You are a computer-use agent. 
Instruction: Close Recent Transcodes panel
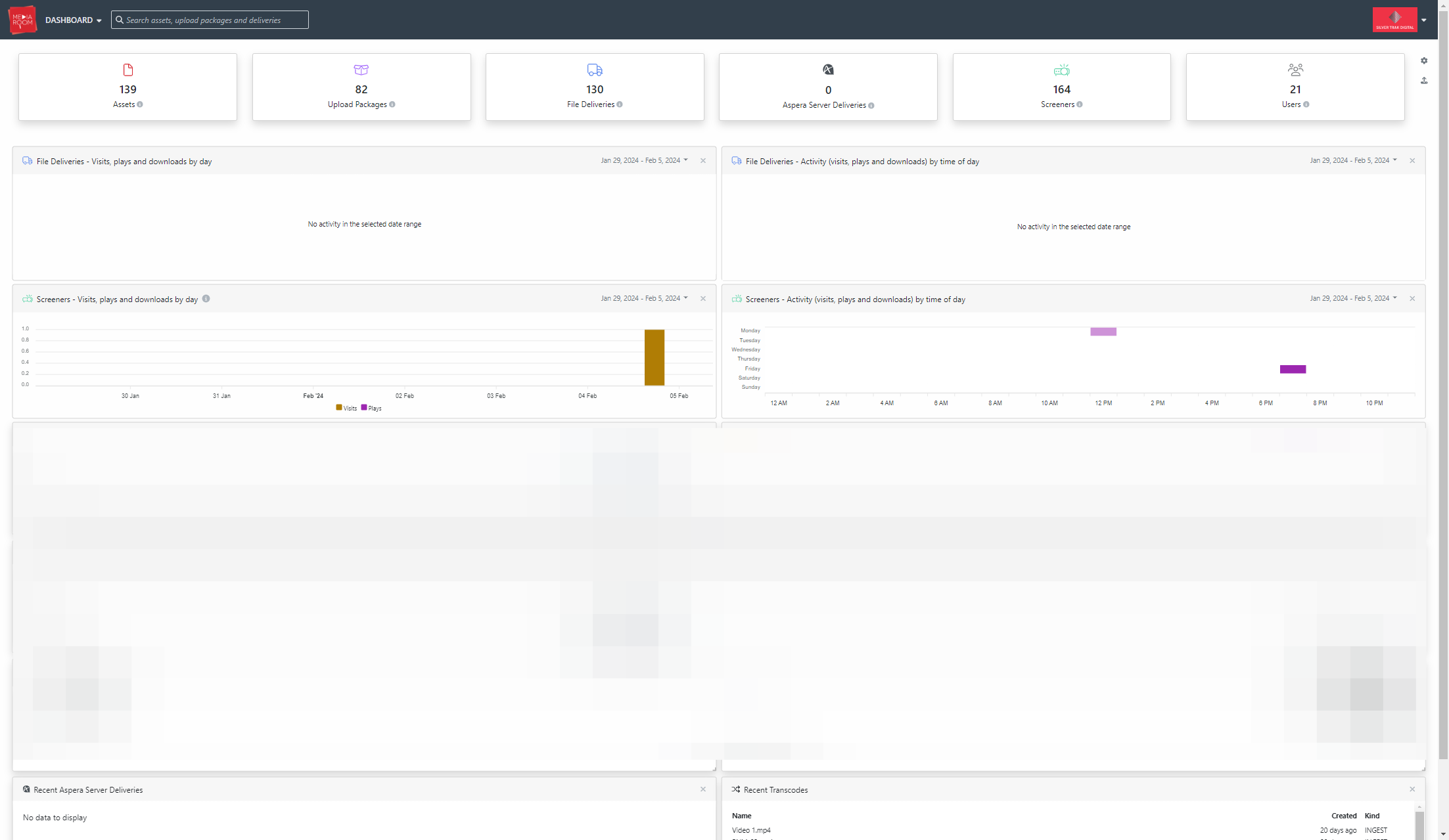1412,789
